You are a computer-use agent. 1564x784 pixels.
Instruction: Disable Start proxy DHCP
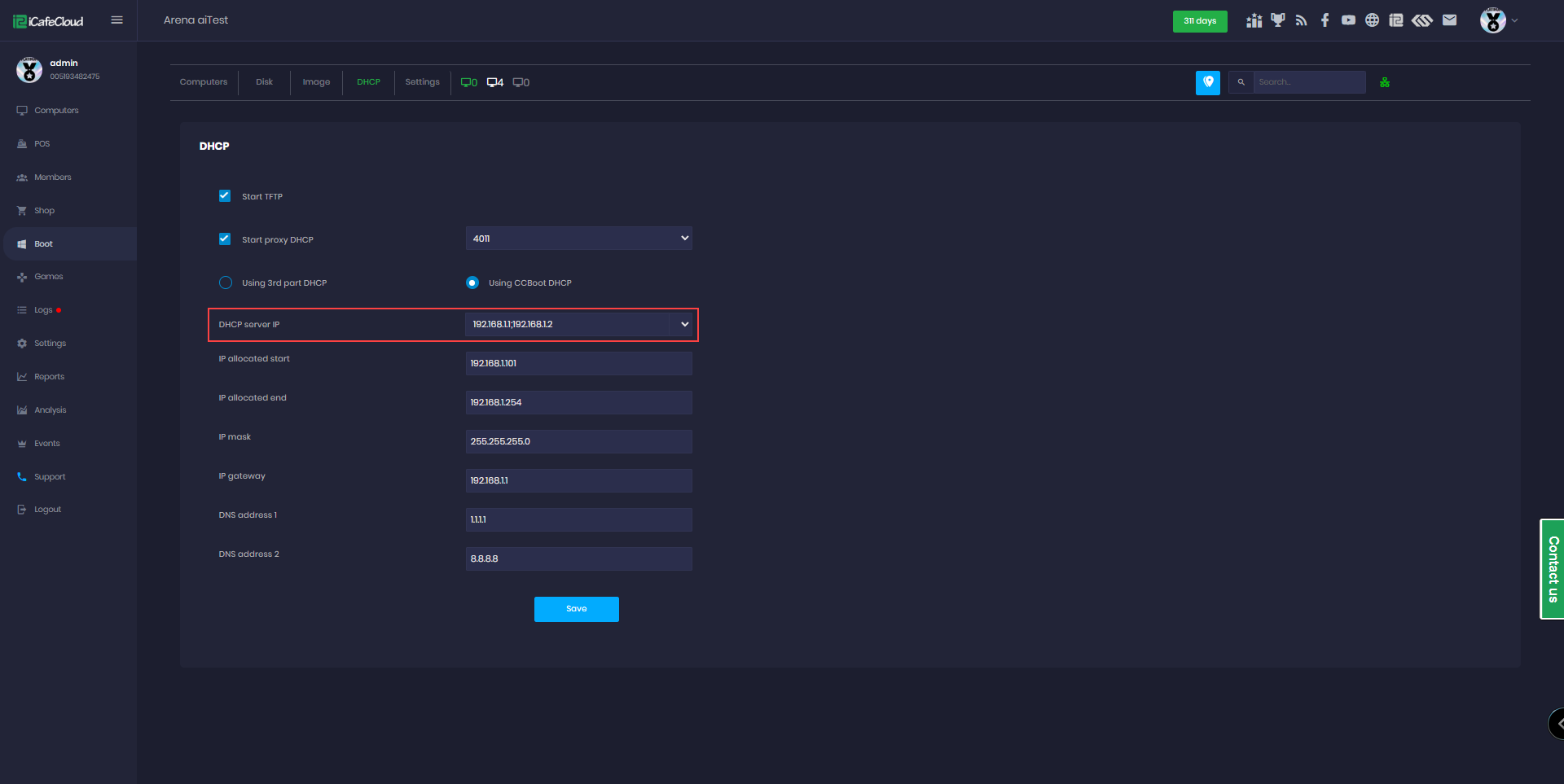point(225,239)
